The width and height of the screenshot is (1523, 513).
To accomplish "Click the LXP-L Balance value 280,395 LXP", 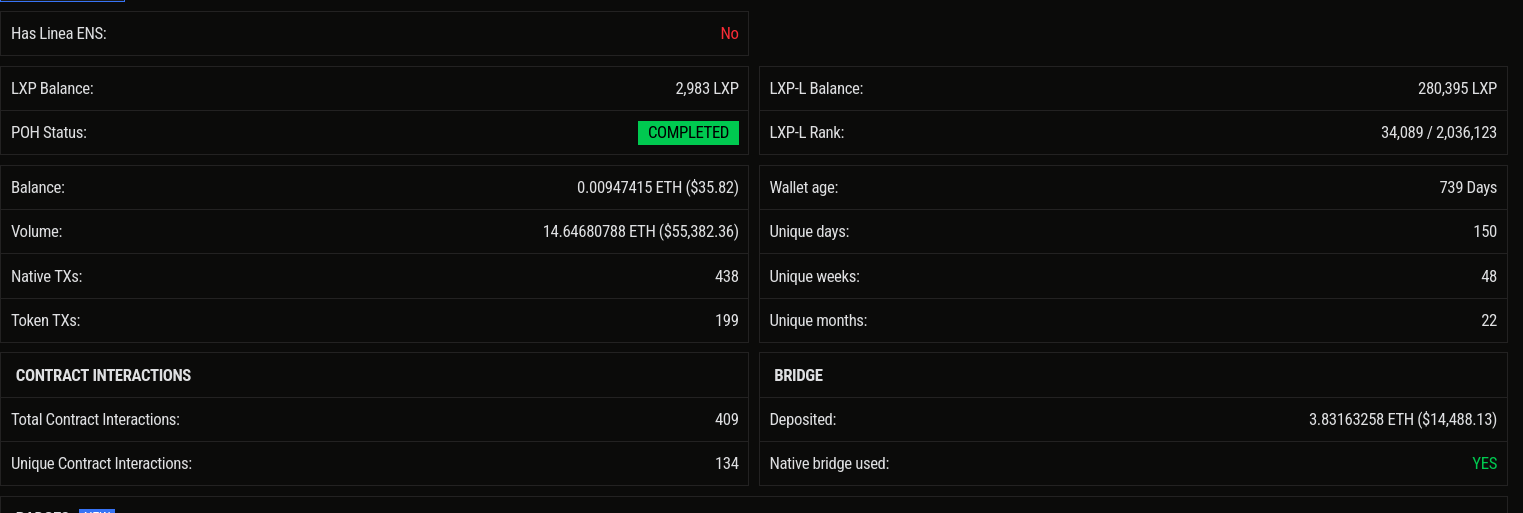I will 1456,89.
